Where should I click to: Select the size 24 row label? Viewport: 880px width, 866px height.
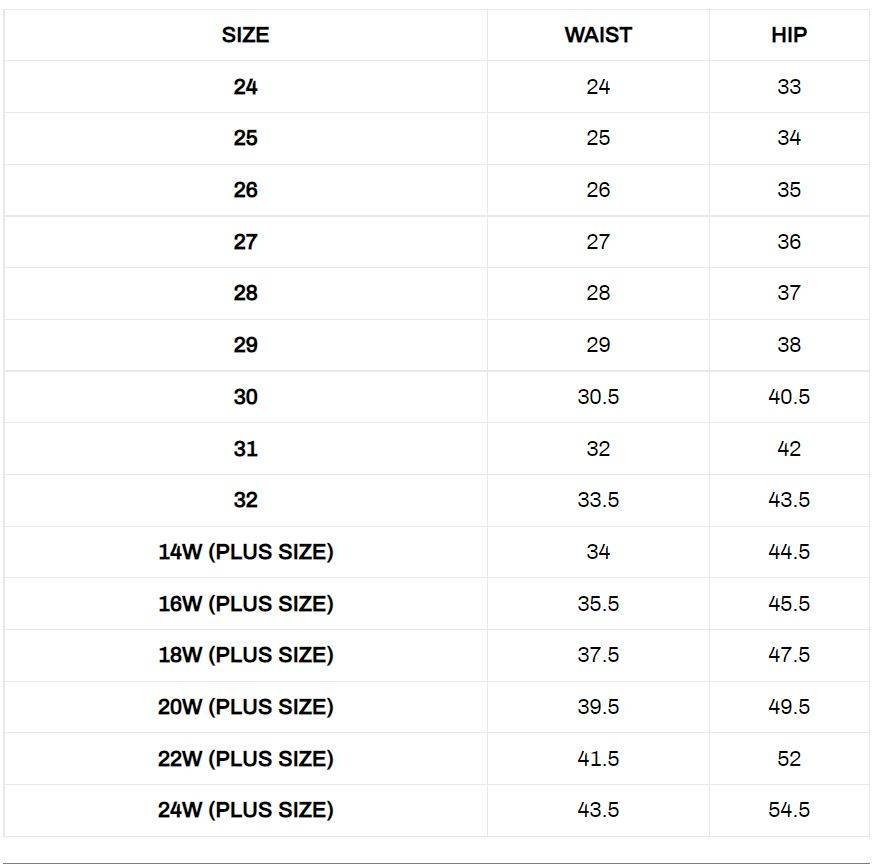click(245, 86)
